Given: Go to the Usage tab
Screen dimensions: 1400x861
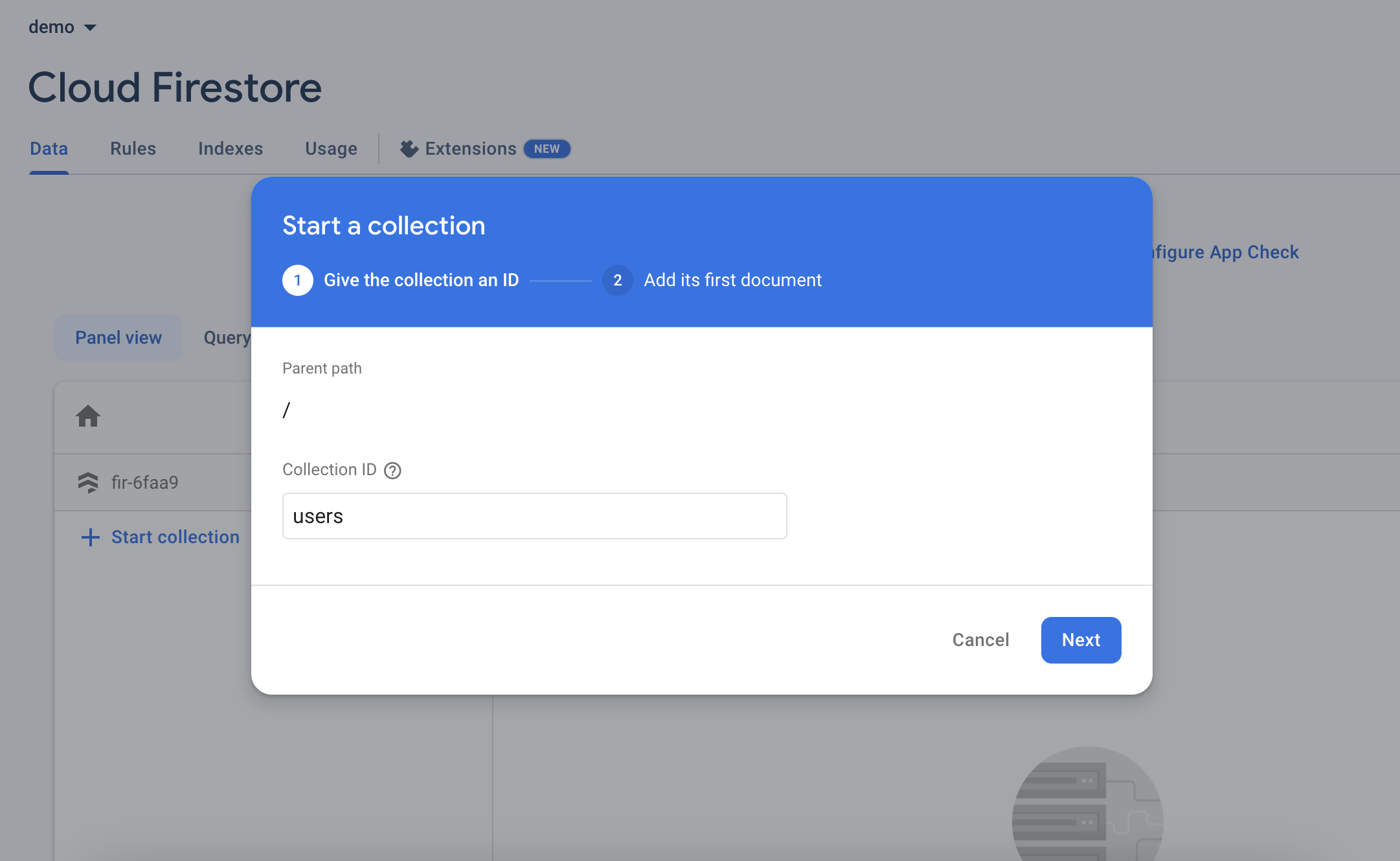Looking at the screenshot, I should tap(331, 149).
